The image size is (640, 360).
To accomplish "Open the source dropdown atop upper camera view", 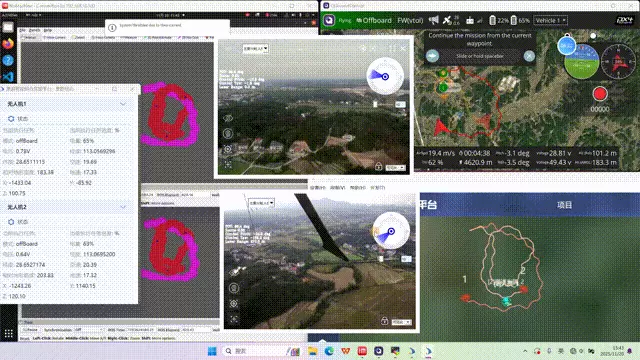I will pyautogui.click(x=256, y=49).
